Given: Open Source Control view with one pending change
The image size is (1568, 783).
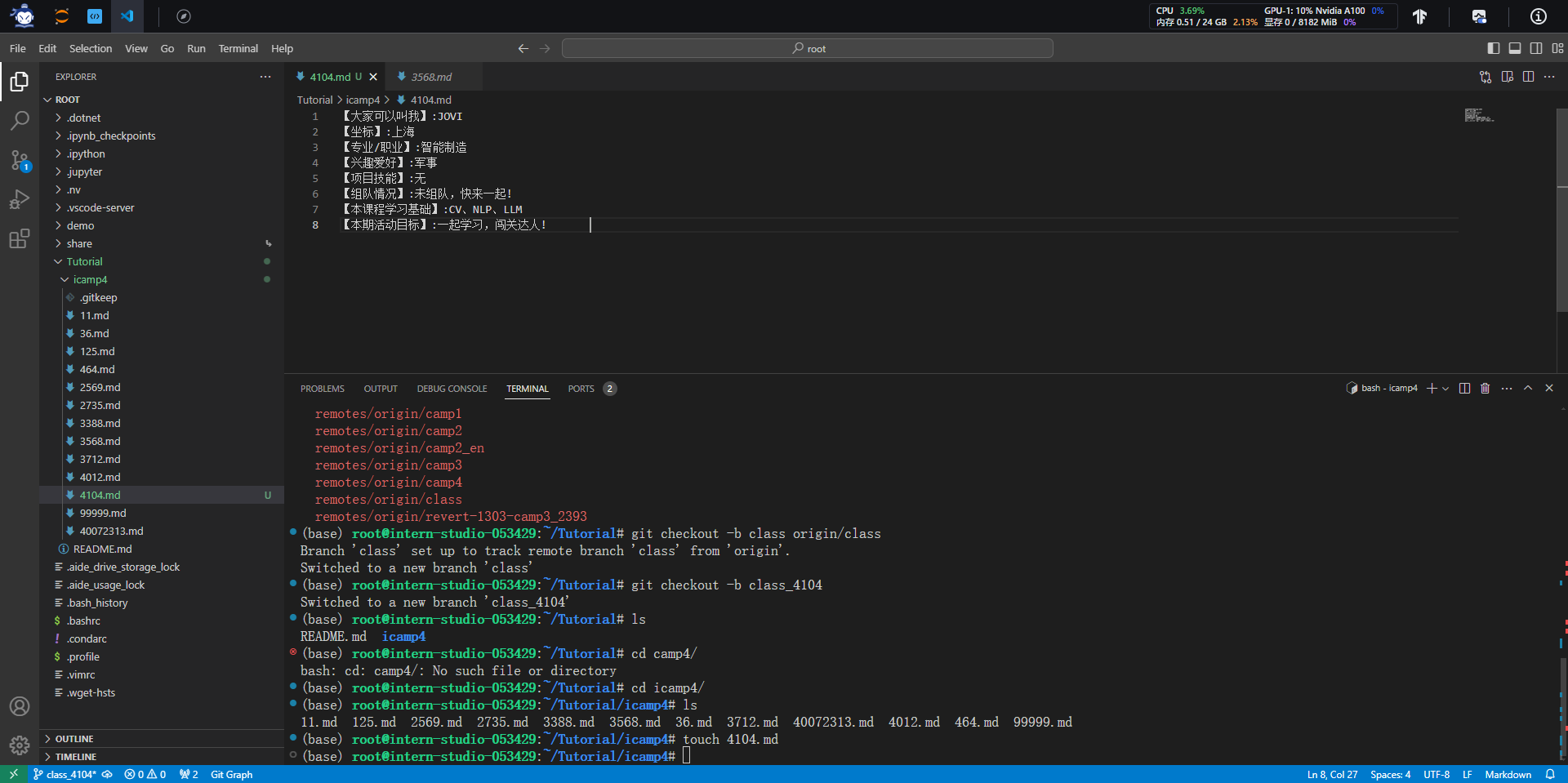Looking at the screenshot, I should pyautogui.click(x=20, y=160).
